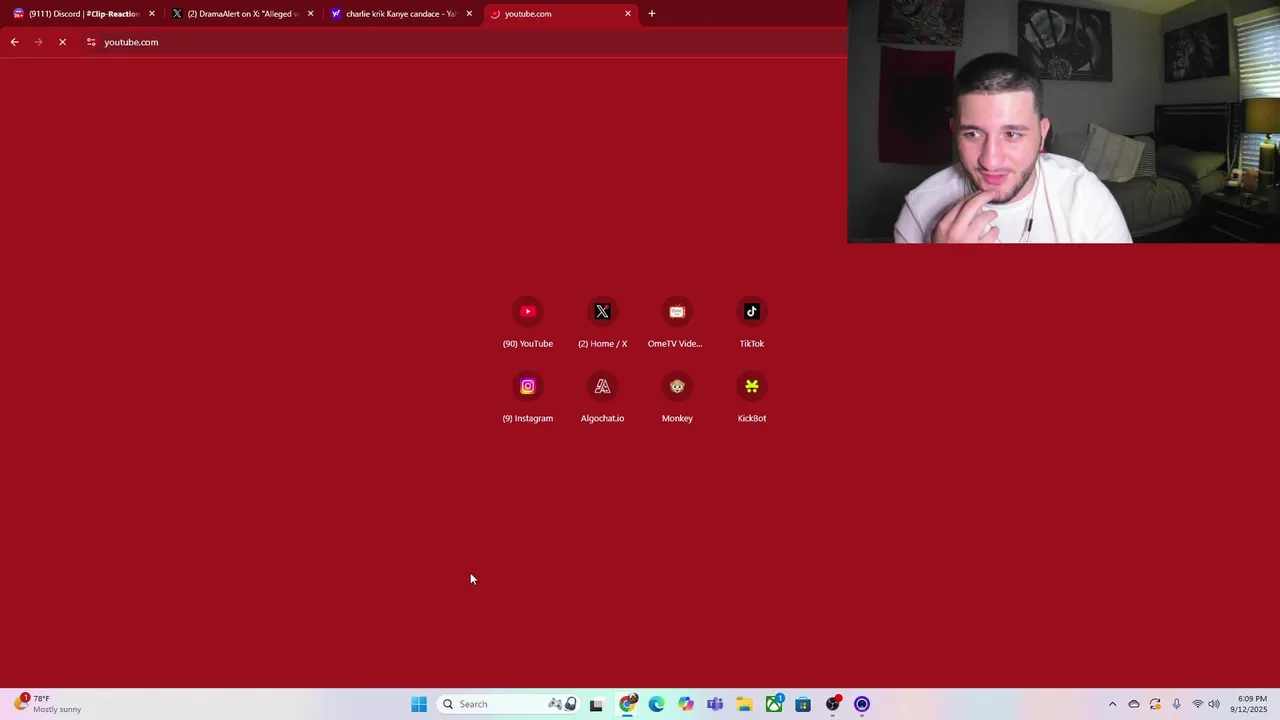Open a new browser tab
The height and width of the screenshot is (720, 1280).
click(652, 14)
